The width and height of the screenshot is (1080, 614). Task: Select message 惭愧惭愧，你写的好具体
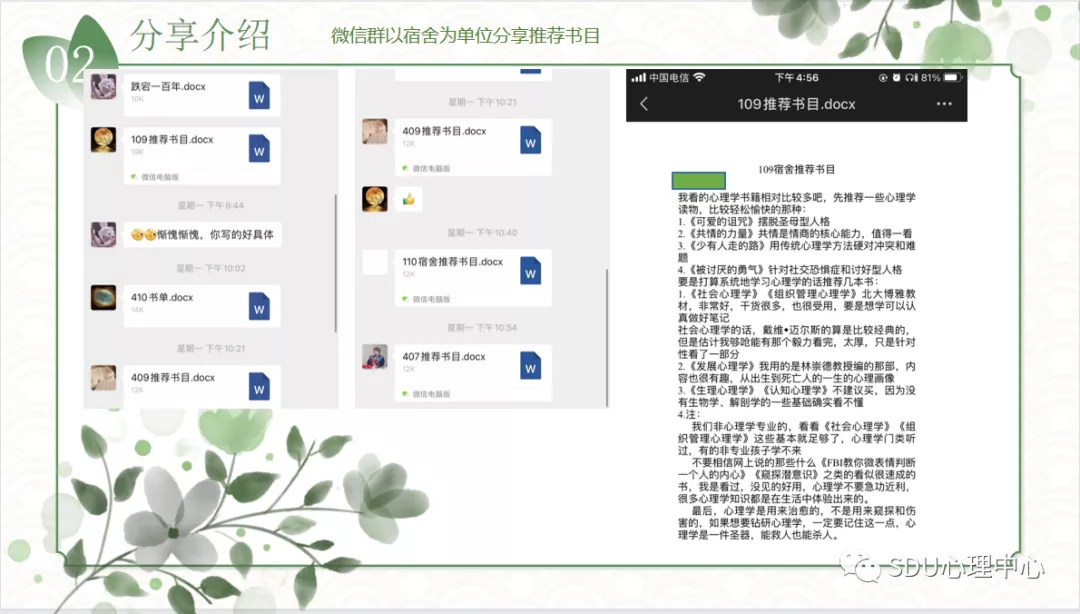point(202,234)
